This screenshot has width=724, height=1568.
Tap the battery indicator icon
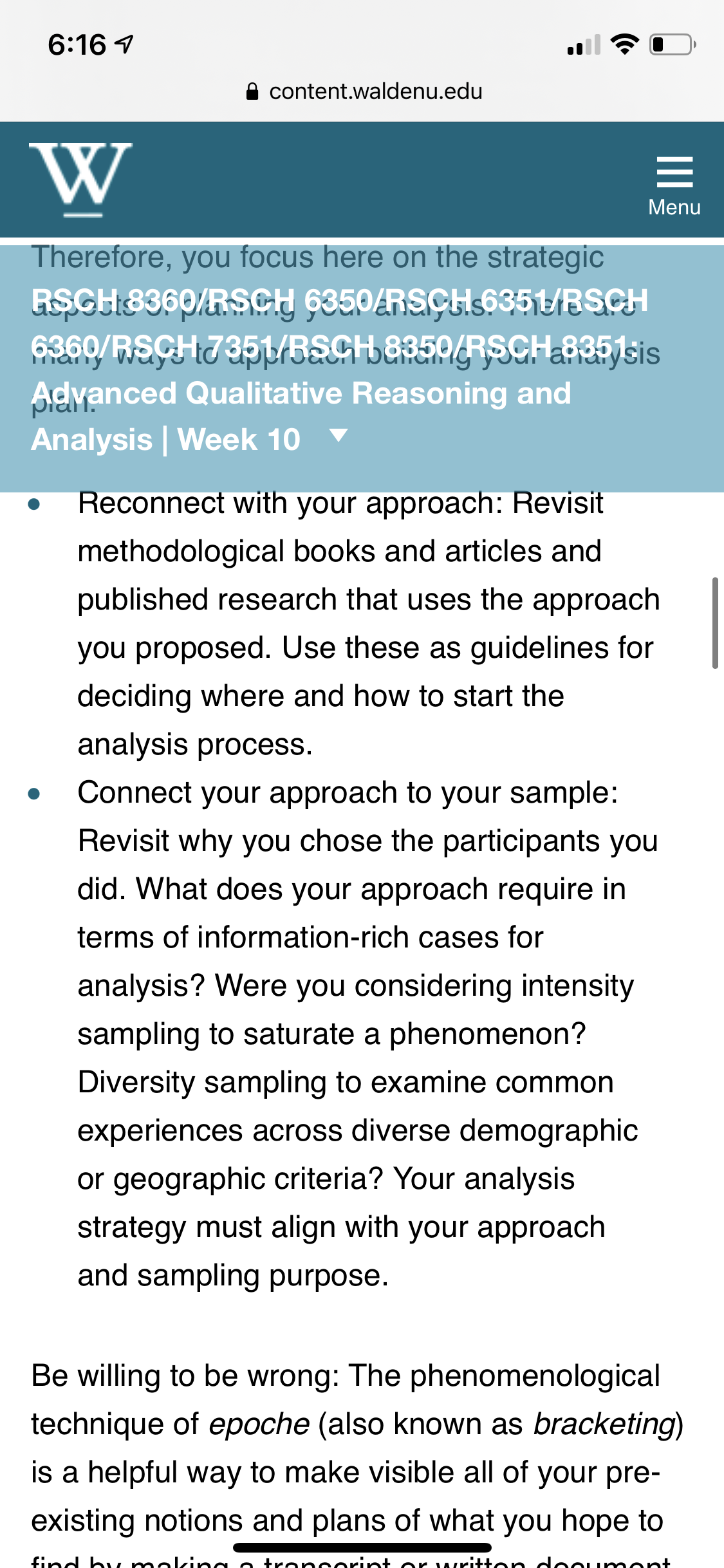point(673,44)
